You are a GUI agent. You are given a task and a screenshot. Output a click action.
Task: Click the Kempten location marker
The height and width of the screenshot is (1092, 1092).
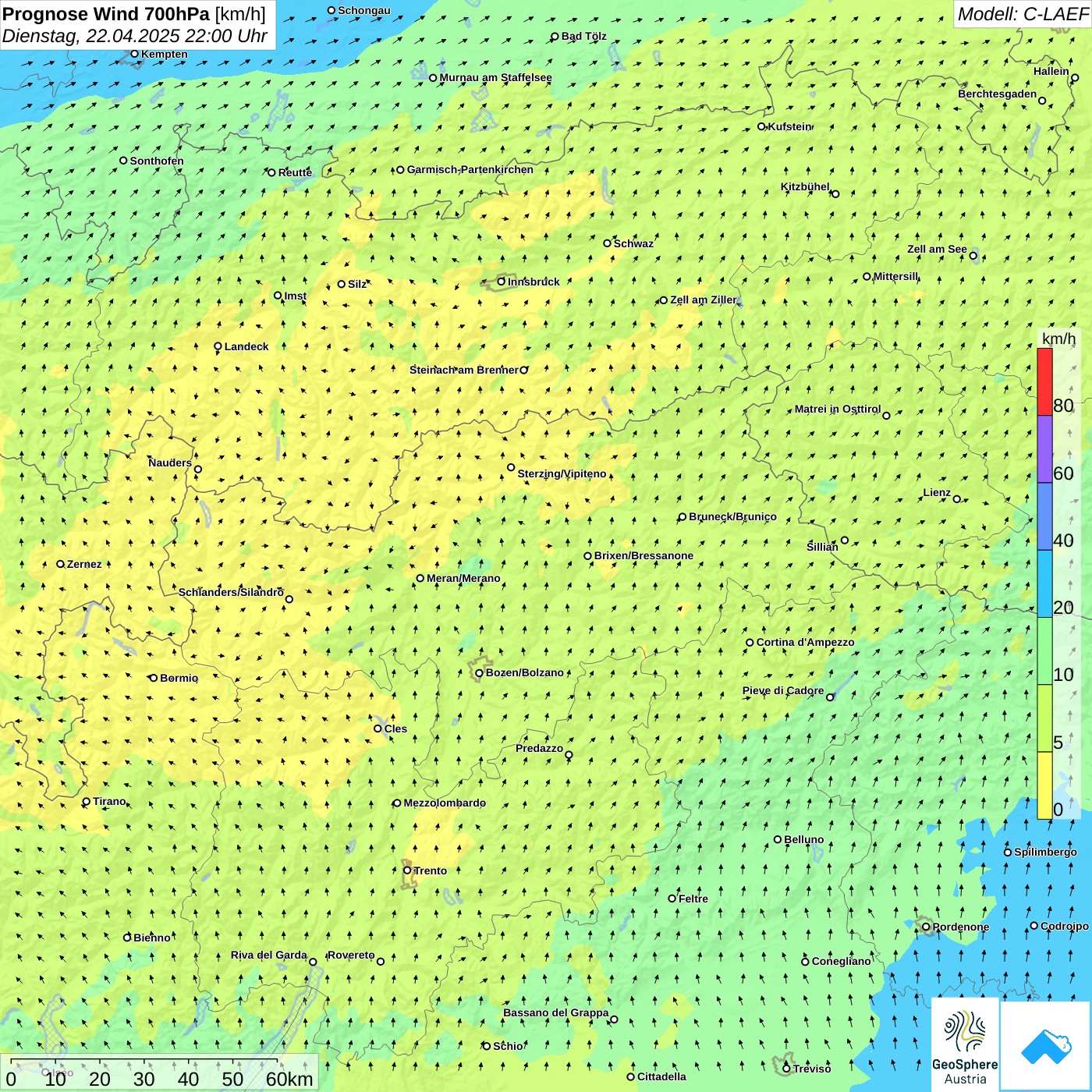134,54
